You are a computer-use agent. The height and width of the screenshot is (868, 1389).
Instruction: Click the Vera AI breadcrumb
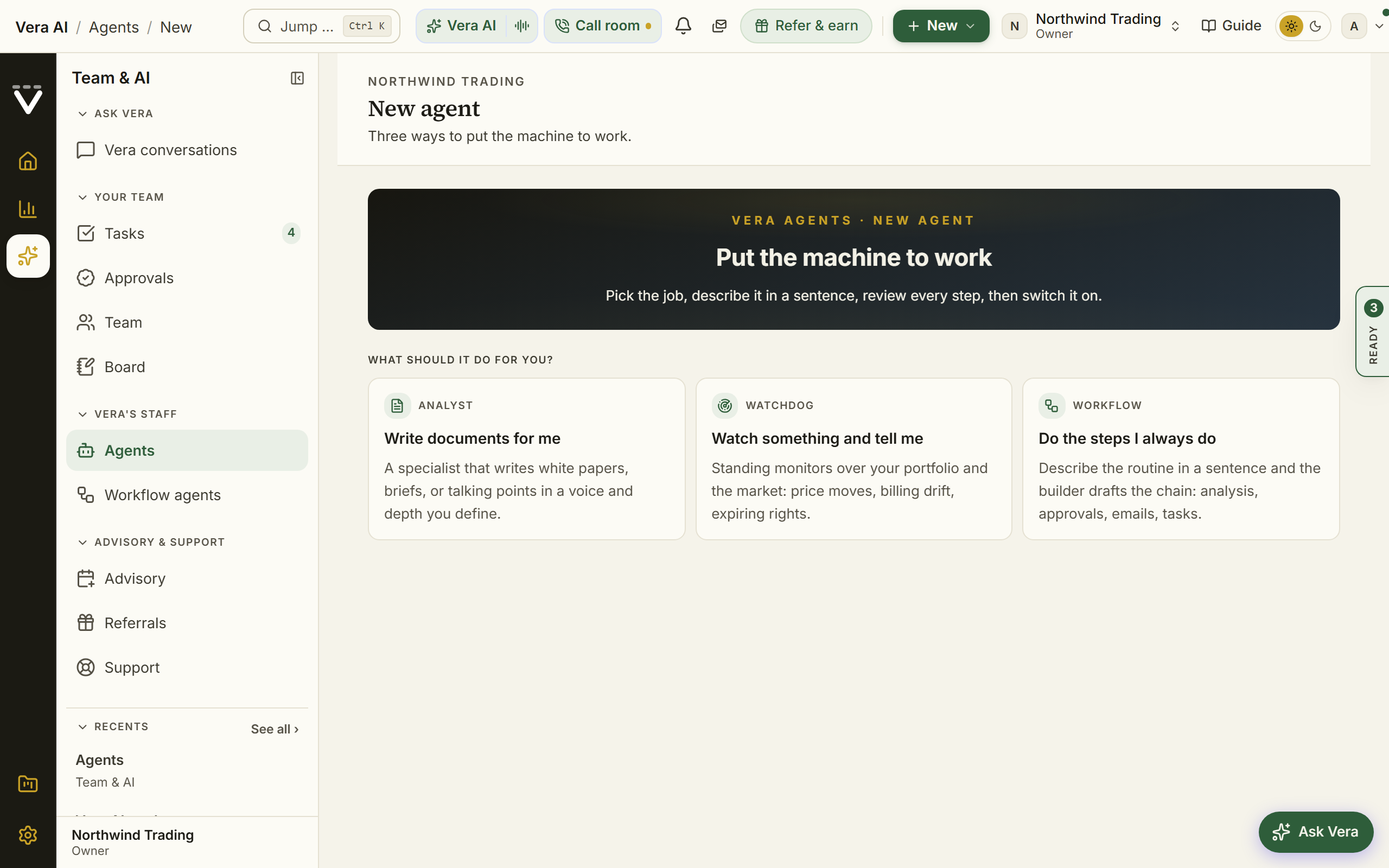click(42, 27)
